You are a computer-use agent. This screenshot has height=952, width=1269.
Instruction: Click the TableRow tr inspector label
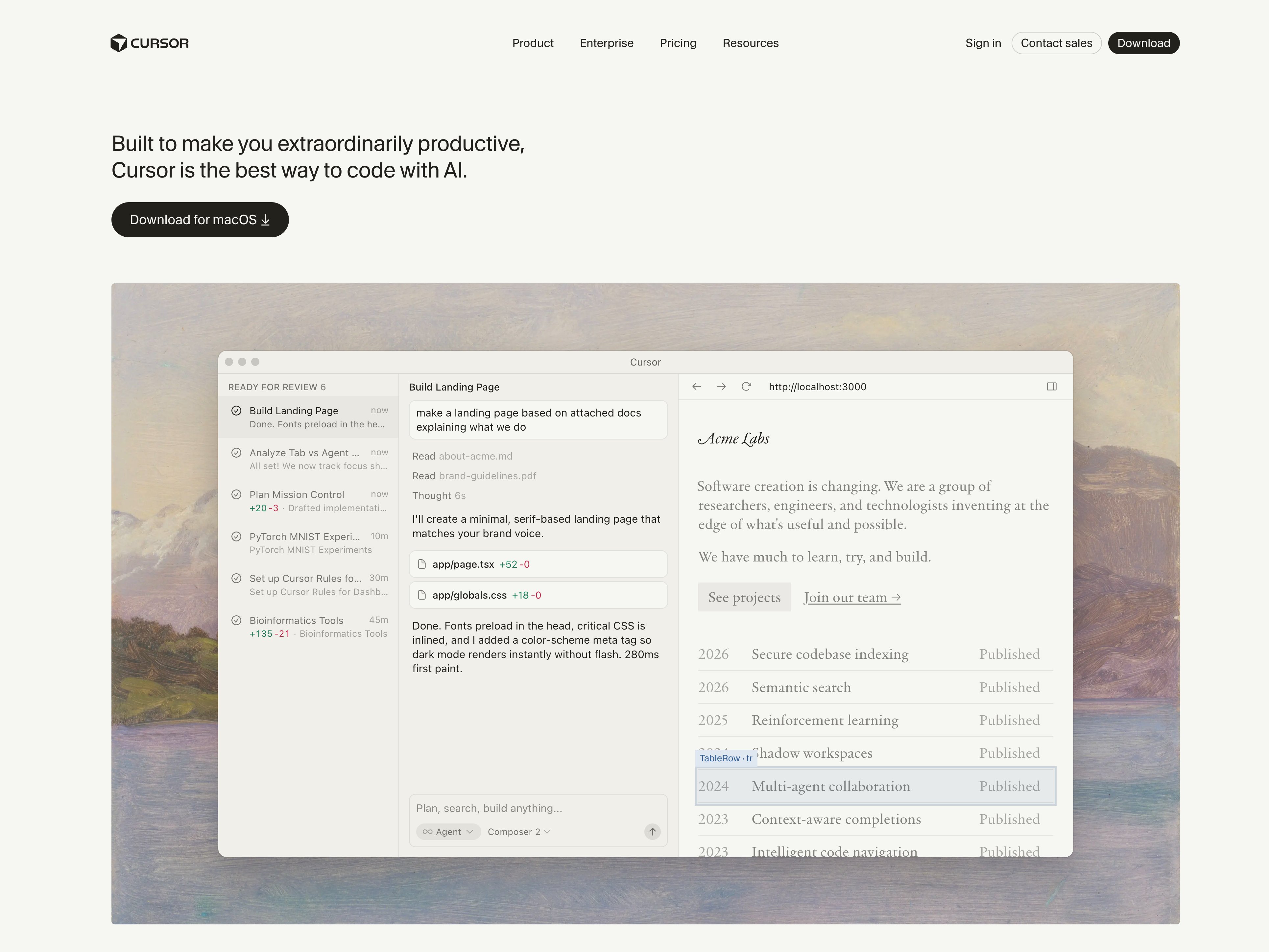click(x=726, y=758)
